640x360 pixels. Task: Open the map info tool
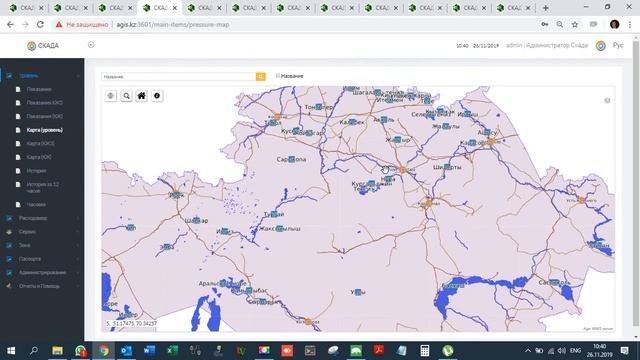pyautogui.click(x=157, y=96)
